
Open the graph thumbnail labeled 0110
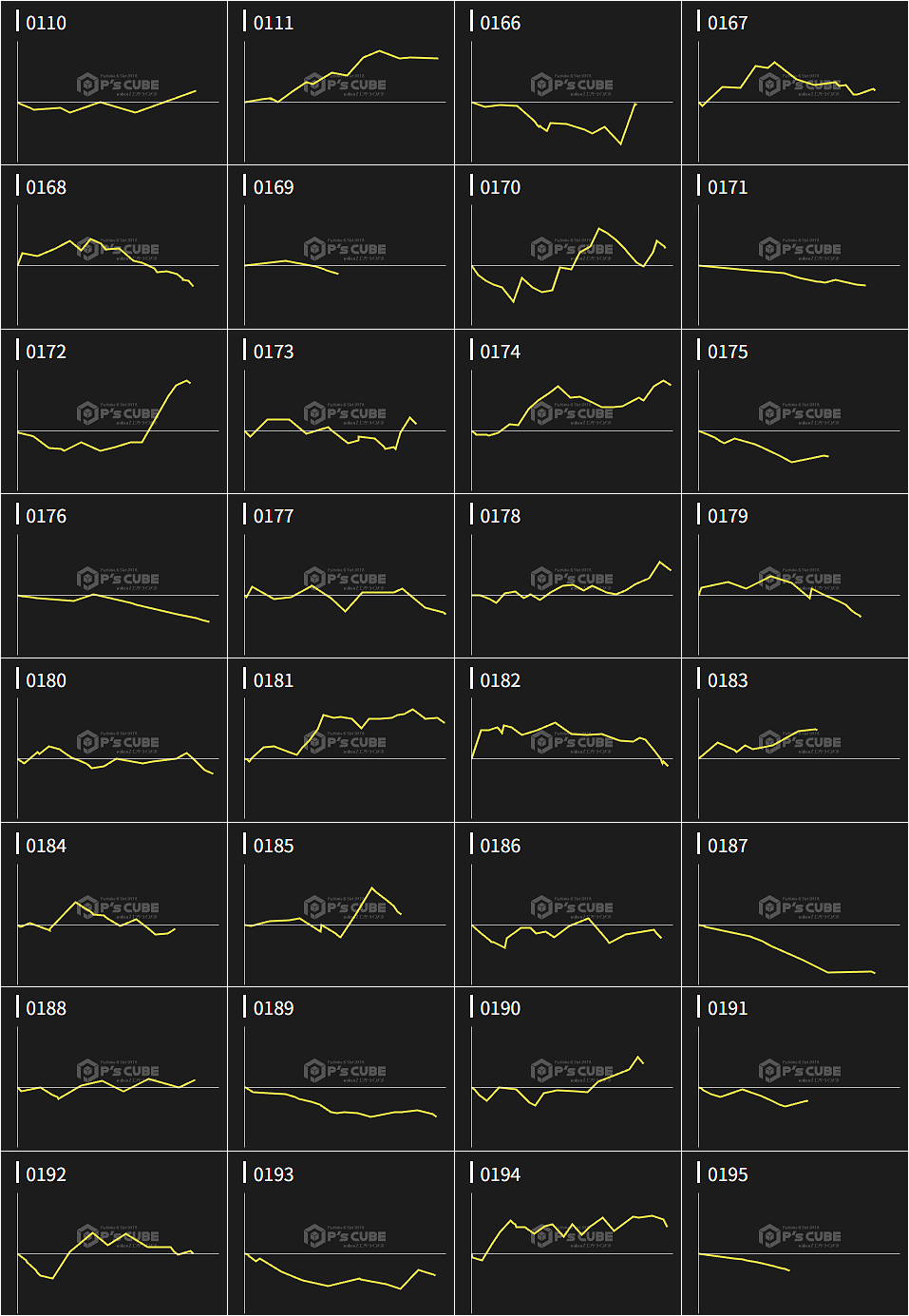click(114, 95)
